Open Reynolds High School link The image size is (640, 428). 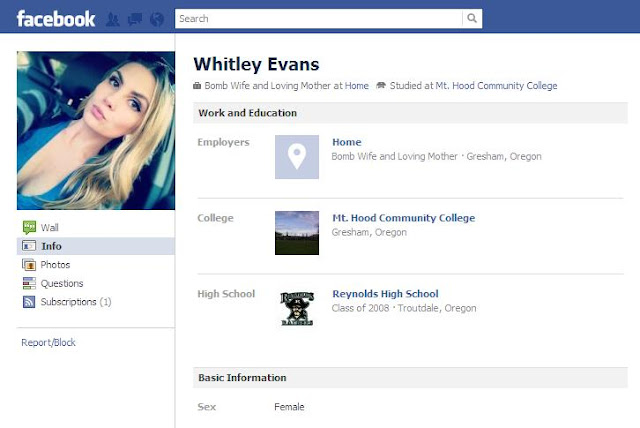coord(385,294)
